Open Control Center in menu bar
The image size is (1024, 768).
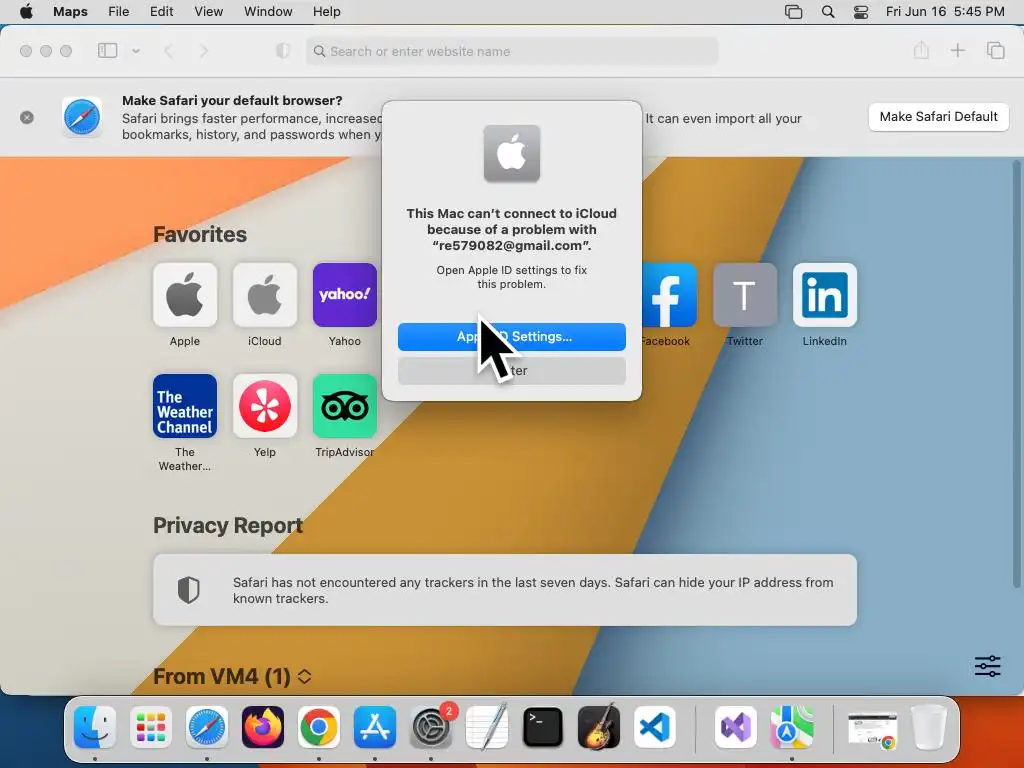[861, 12]
